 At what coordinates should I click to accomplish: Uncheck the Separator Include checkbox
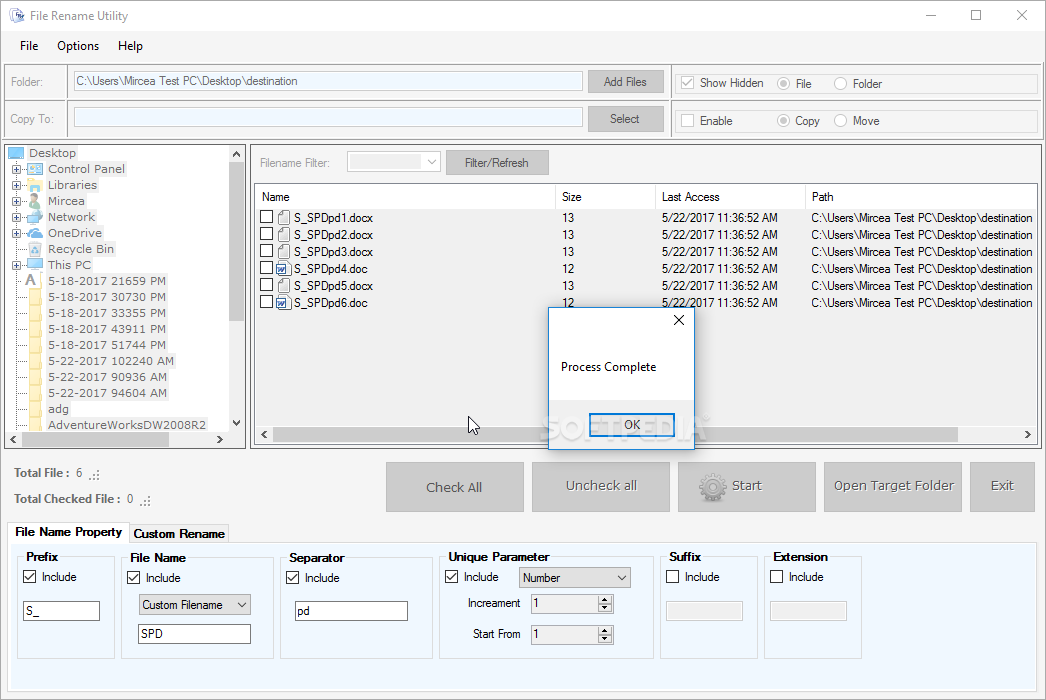292,577
